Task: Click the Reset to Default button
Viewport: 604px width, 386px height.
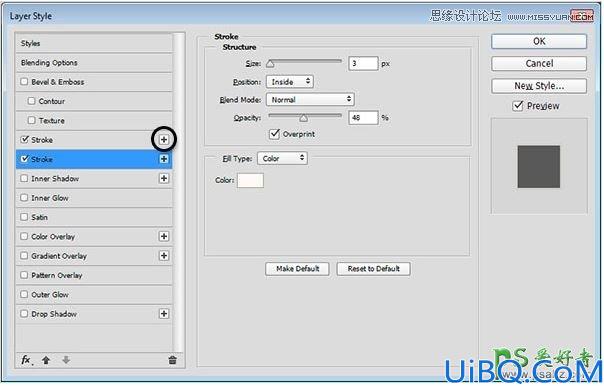Action: (x=374, y=269)
